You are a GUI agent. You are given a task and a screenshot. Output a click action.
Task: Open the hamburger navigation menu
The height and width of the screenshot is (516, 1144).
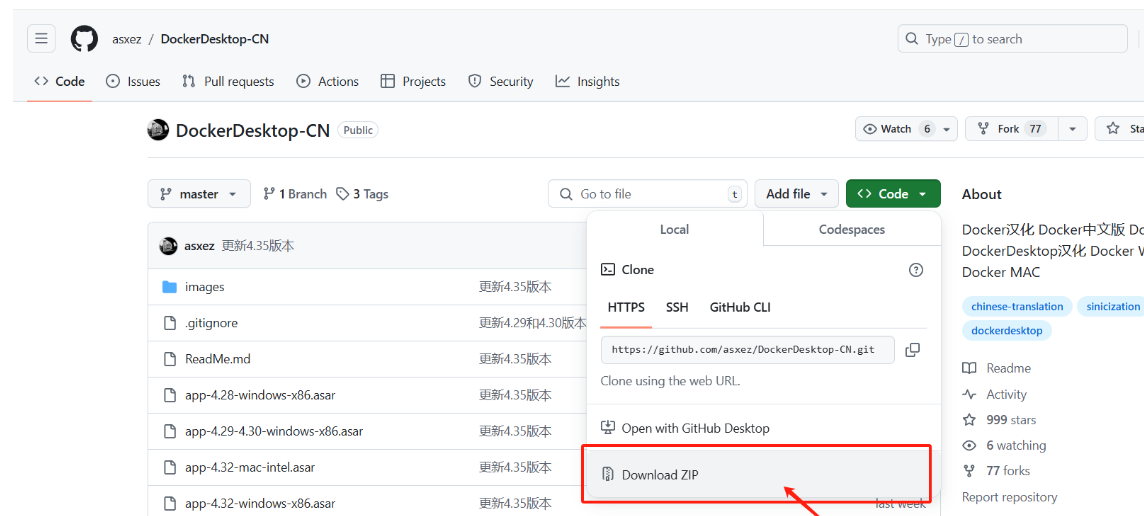coord(41,39)
